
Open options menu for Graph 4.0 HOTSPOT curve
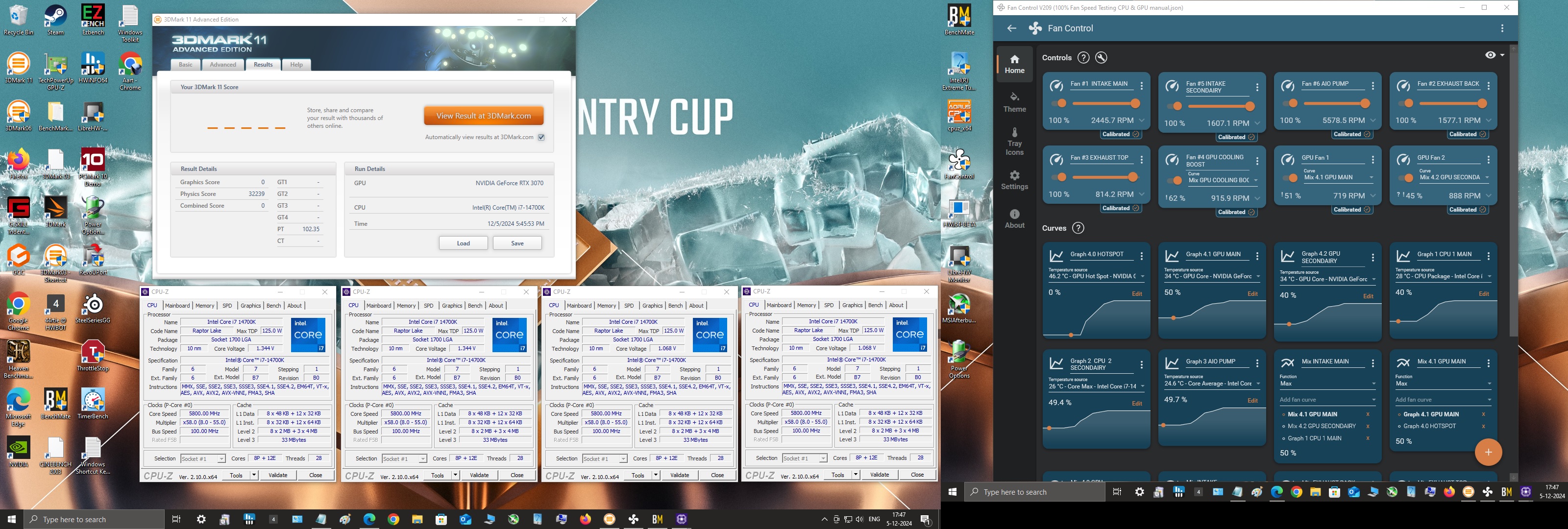click(x=1141, y=256)
